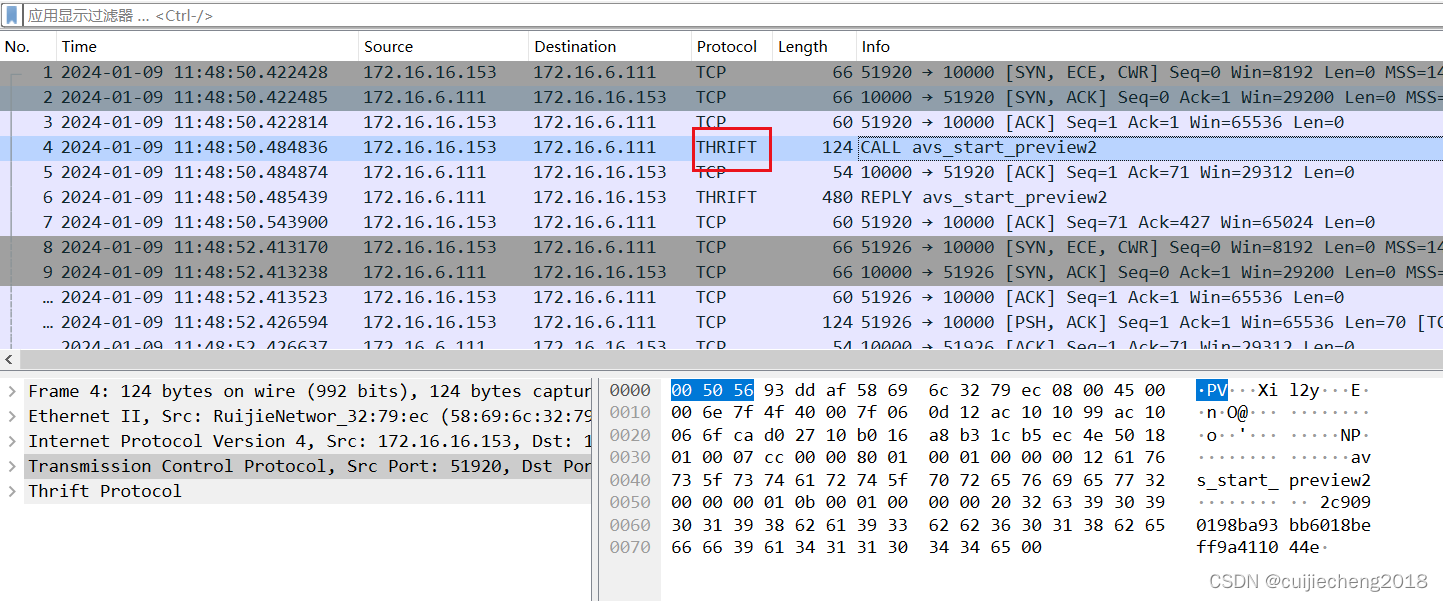Screen dimensions: 1443x601
Task: Sort packets by the Destination column
Action: pyautogui.click(x=575, y=46)
